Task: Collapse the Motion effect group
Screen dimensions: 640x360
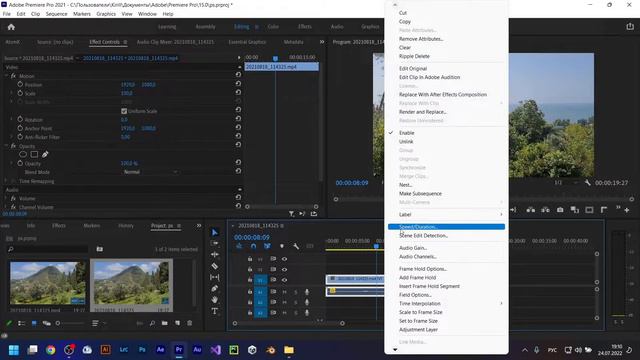Action: tap(6, 76)
